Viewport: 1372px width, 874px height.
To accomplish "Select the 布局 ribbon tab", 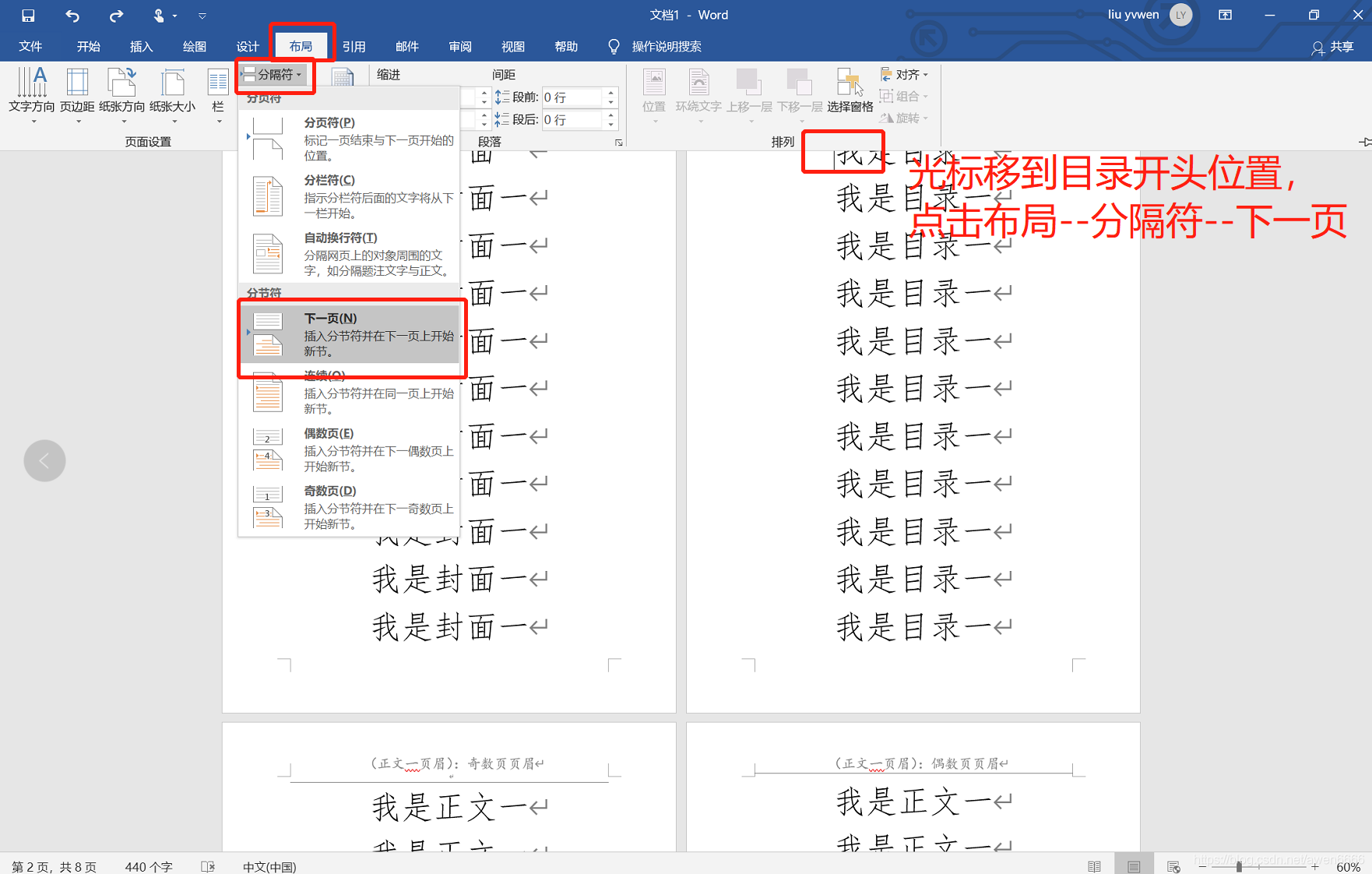I will click(x=301, y=47).
